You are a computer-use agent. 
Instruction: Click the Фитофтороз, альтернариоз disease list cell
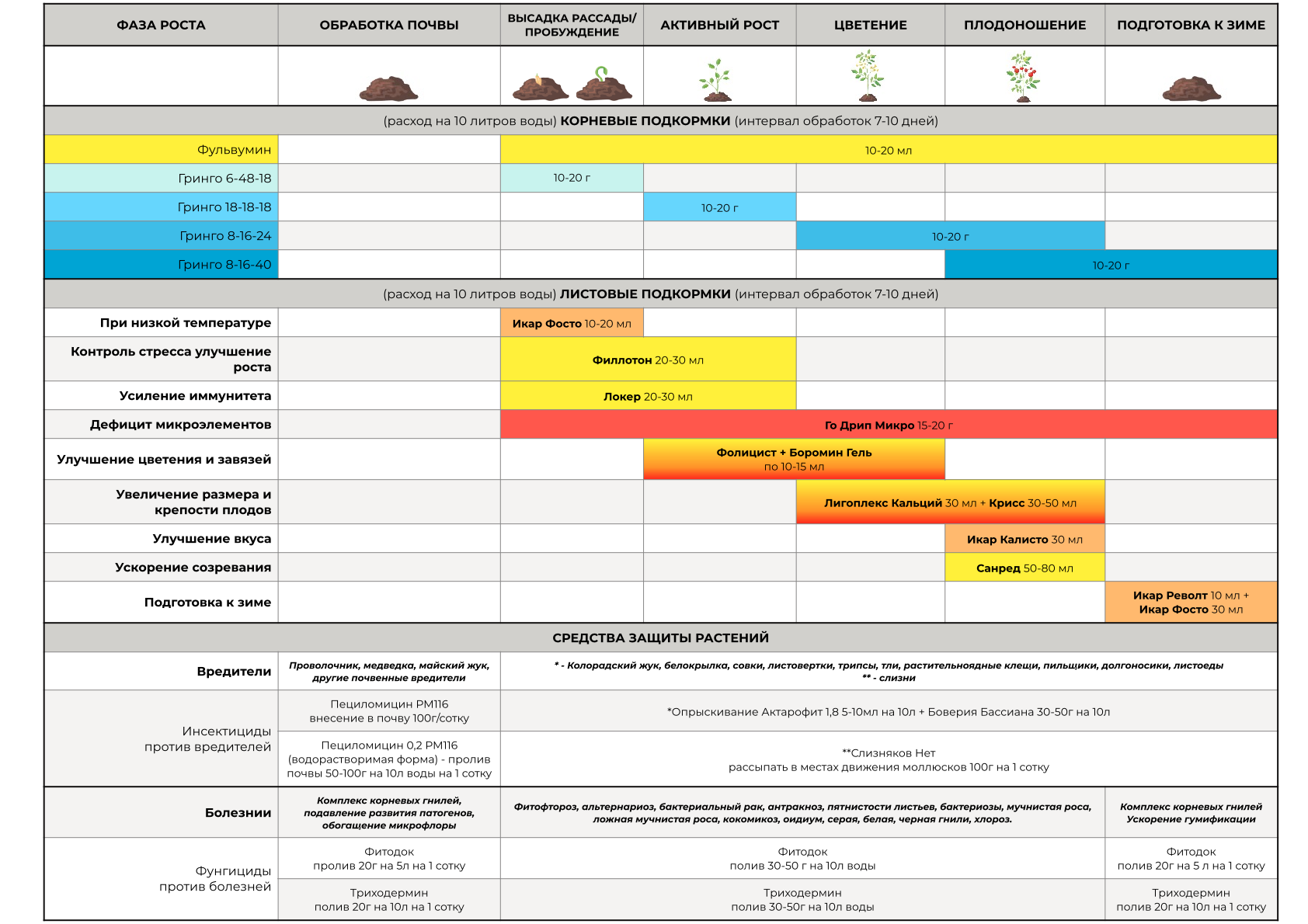[x=802, y=812]
